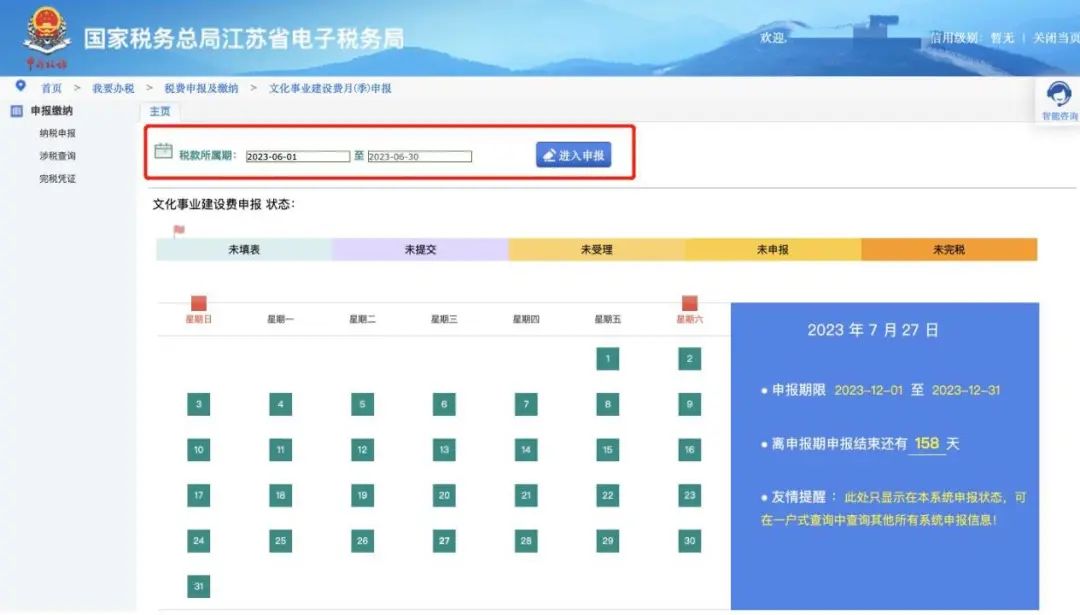Click the 关闭当前 link in header
Image resolution: width=1080 pixels, height=615 pixels.
click(x=1055, y=38)
